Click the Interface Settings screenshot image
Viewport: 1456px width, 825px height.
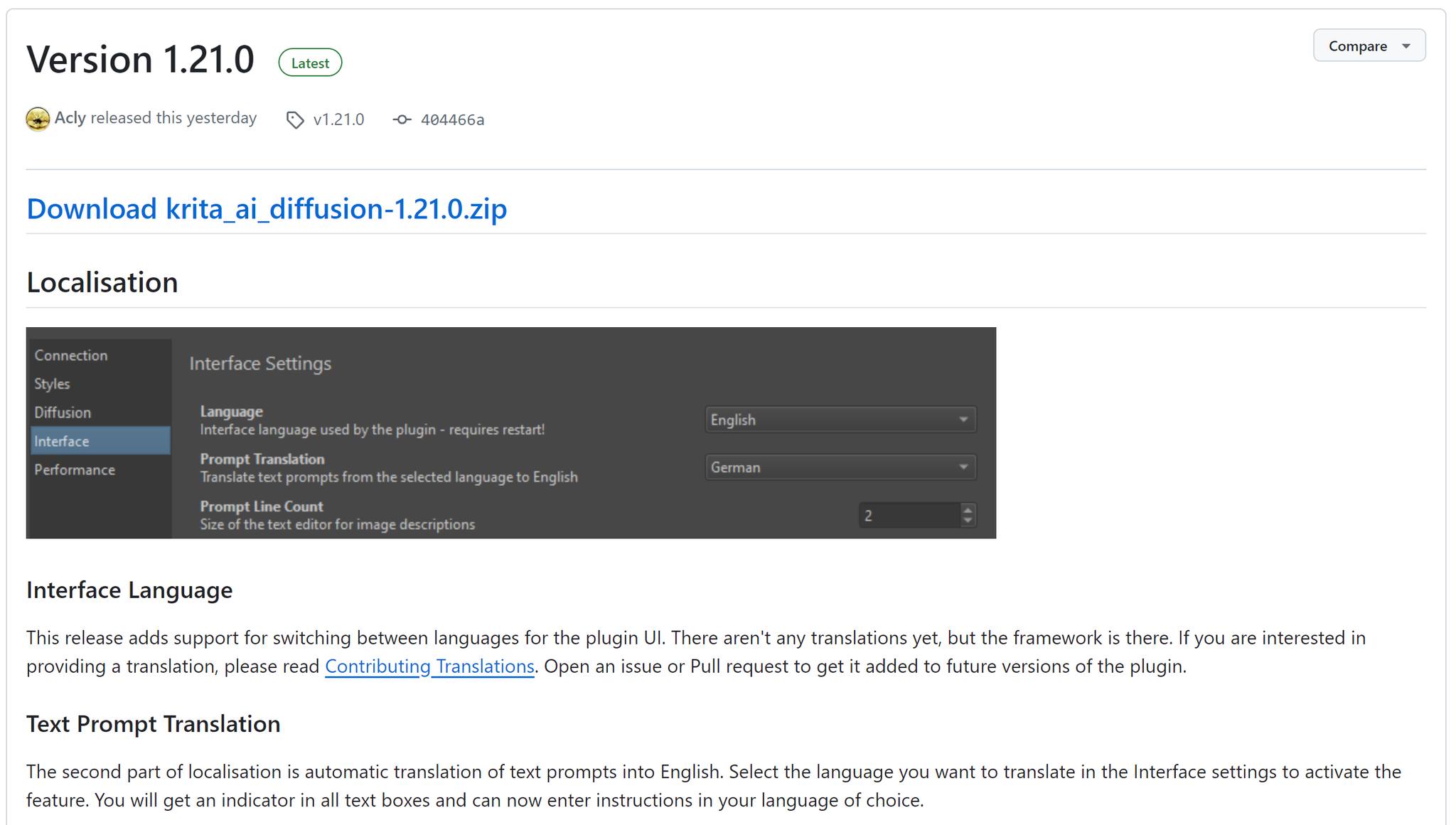[x=511, y=432]
